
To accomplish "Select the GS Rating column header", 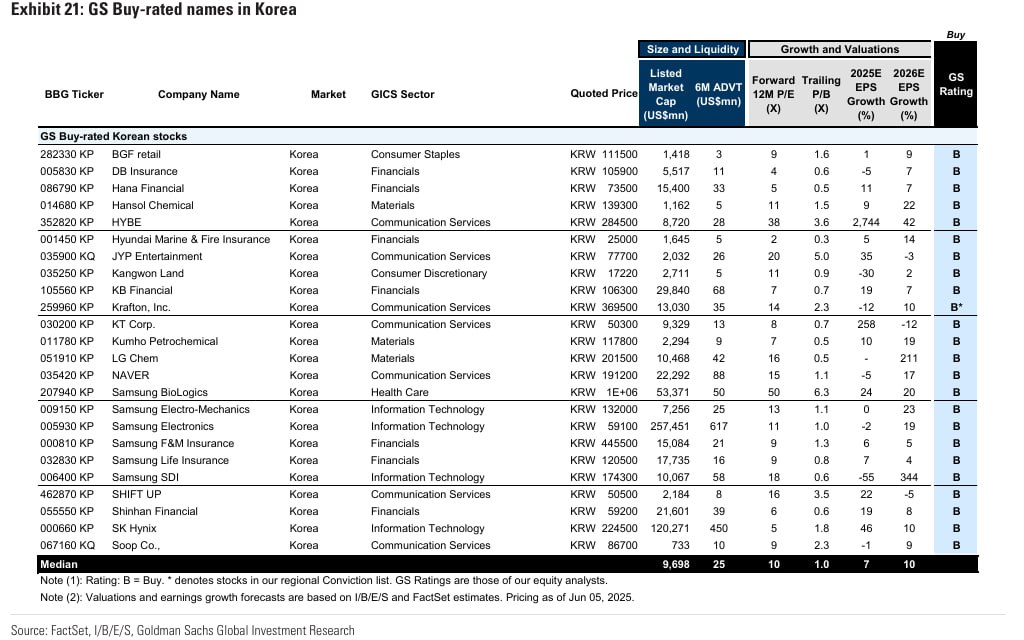I will [x=955, y=84].
